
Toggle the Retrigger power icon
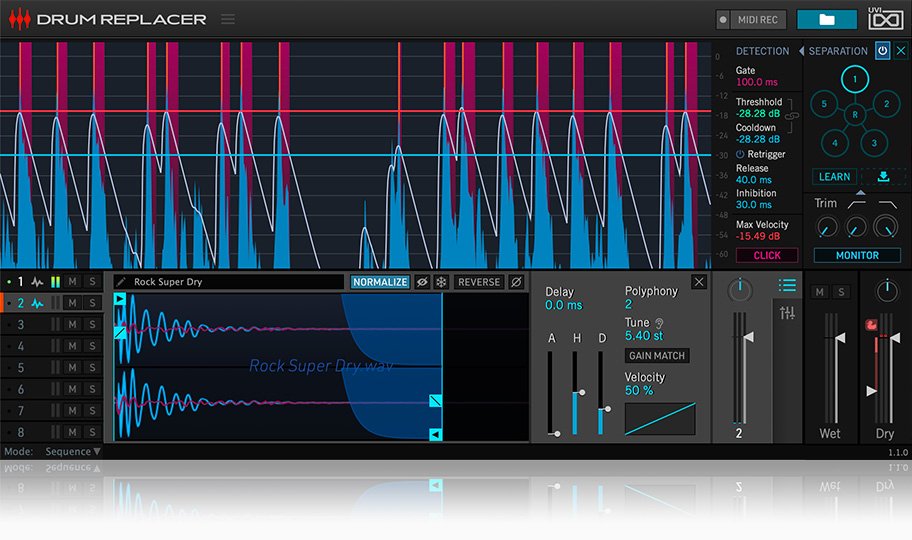(x=740, y=154)
